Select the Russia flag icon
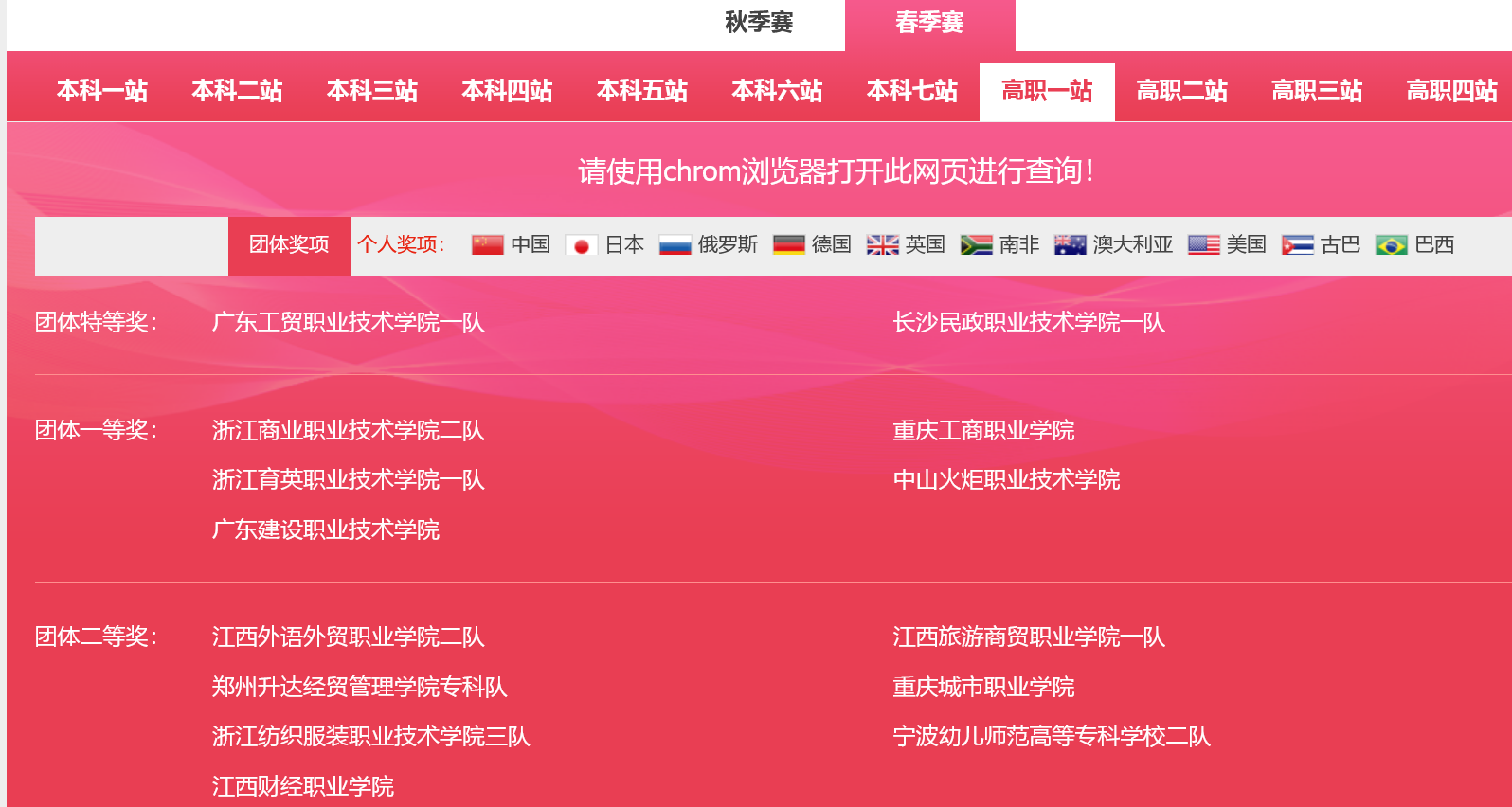1512x807 pixels. coord(675,245)
